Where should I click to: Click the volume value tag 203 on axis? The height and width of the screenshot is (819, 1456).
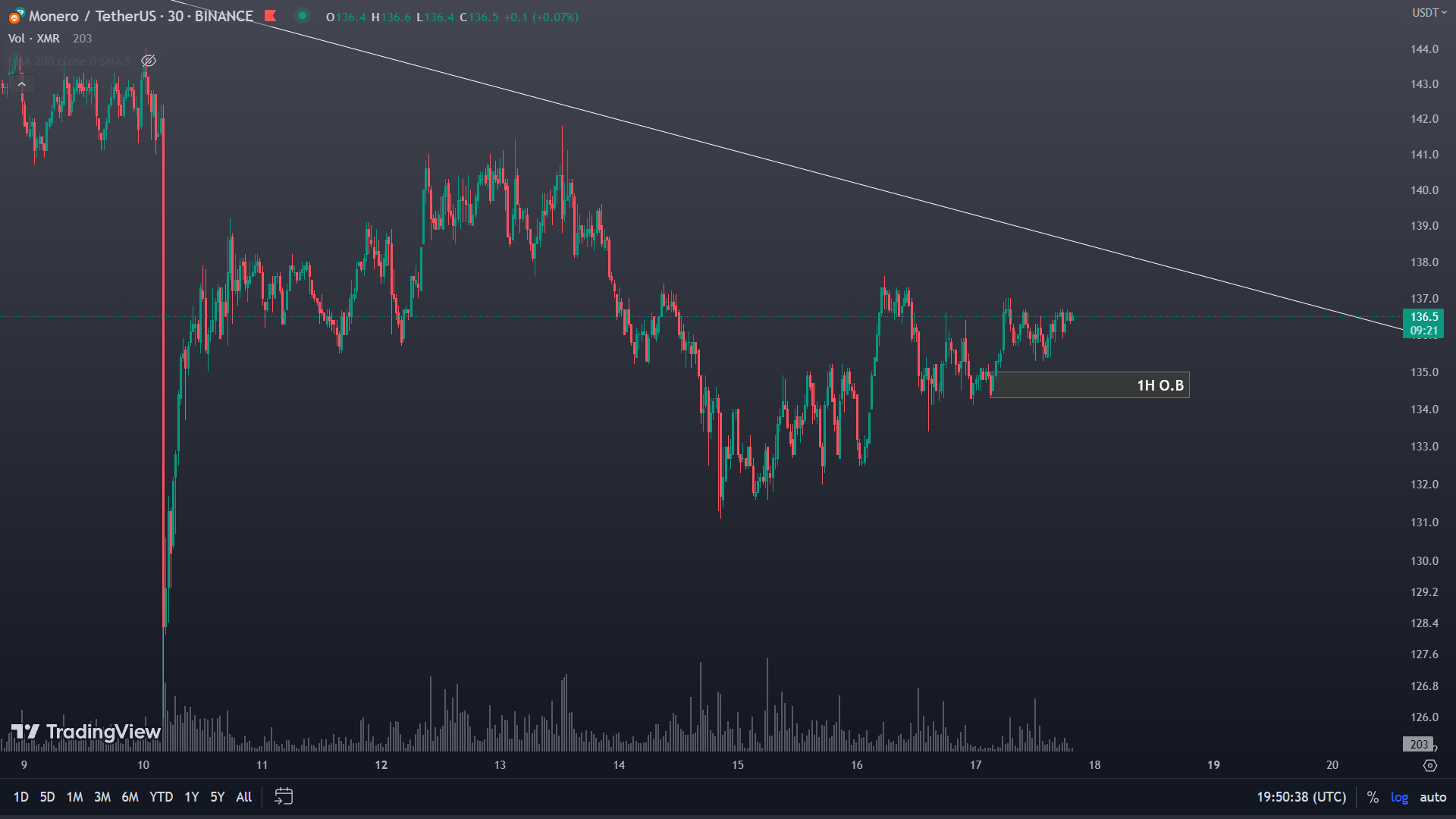tap(1418, 745)
